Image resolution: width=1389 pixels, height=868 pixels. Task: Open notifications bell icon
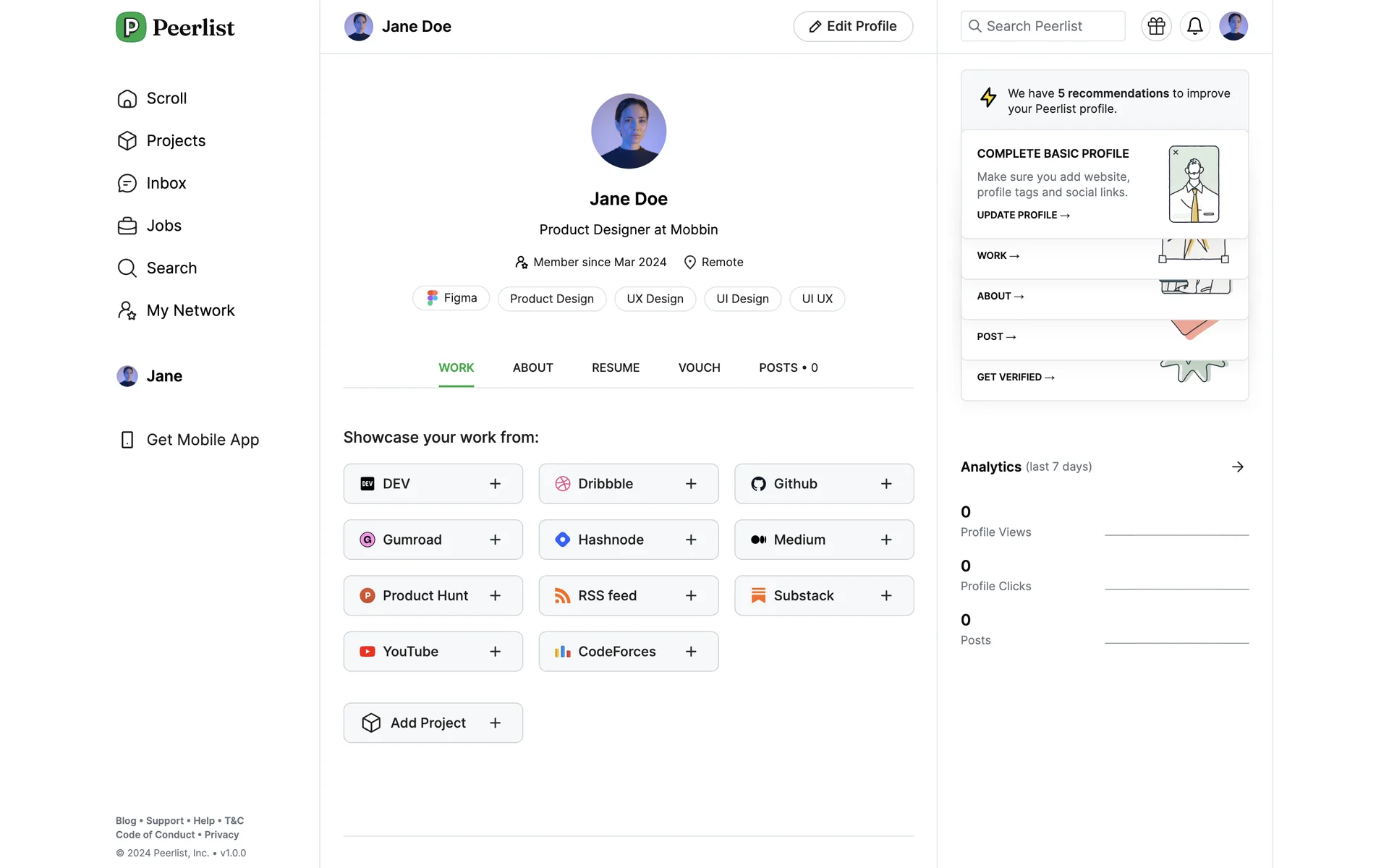click(1194, 26)
